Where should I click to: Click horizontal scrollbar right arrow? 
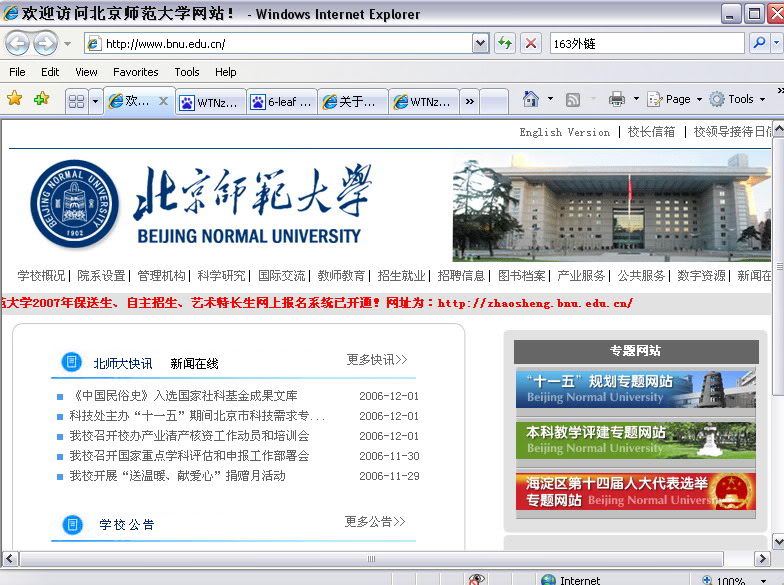(762, 558)
